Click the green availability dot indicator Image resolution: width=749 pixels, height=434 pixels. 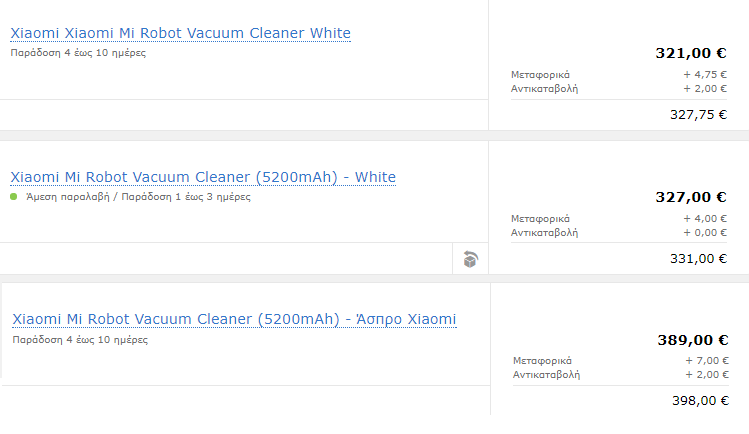14,197
